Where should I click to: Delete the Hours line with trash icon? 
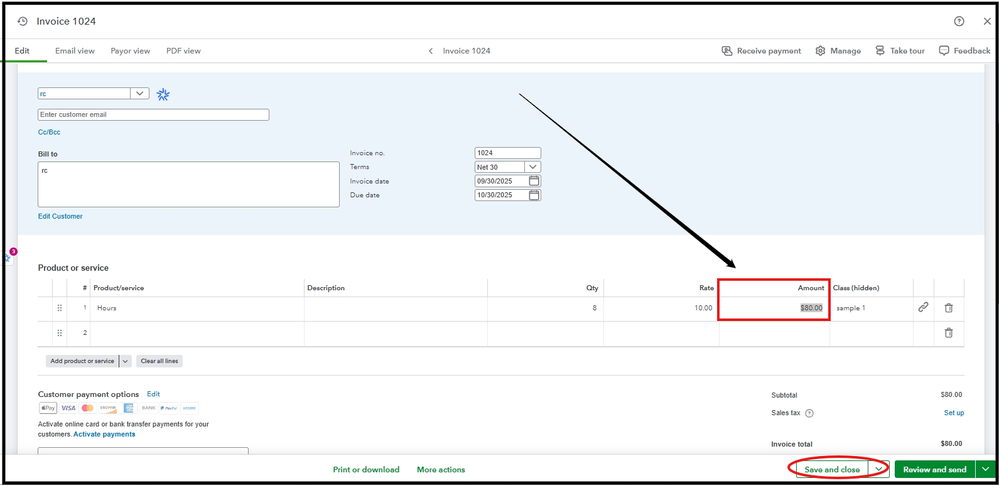tap(948, 308)
